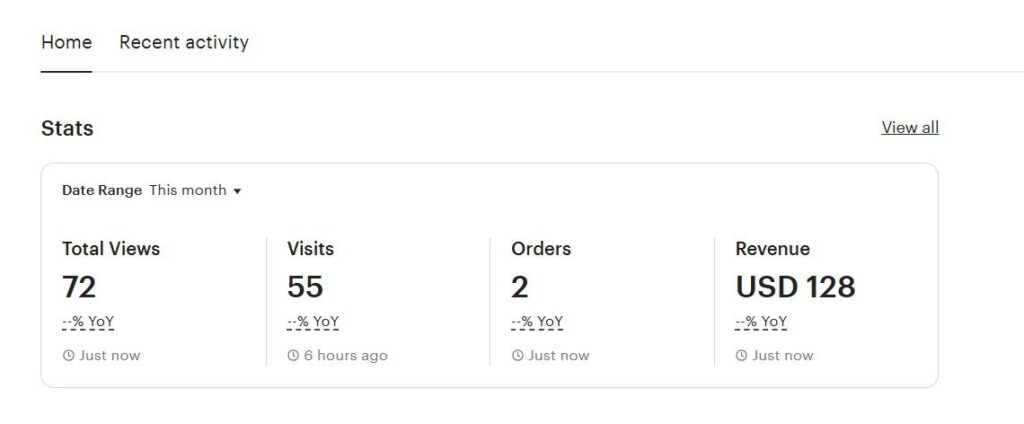Screen dimensions: 1024x424
Task: Click the clock icon under Revenue
Action: click(x=741, y=356)
